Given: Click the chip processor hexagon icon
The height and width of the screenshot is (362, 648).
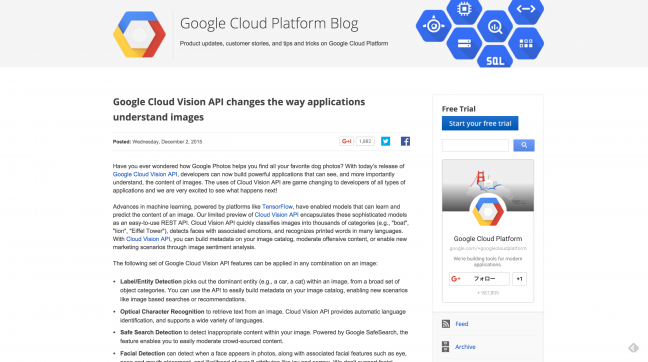Looking at the screenshot, I should click(x=464, y=10).
